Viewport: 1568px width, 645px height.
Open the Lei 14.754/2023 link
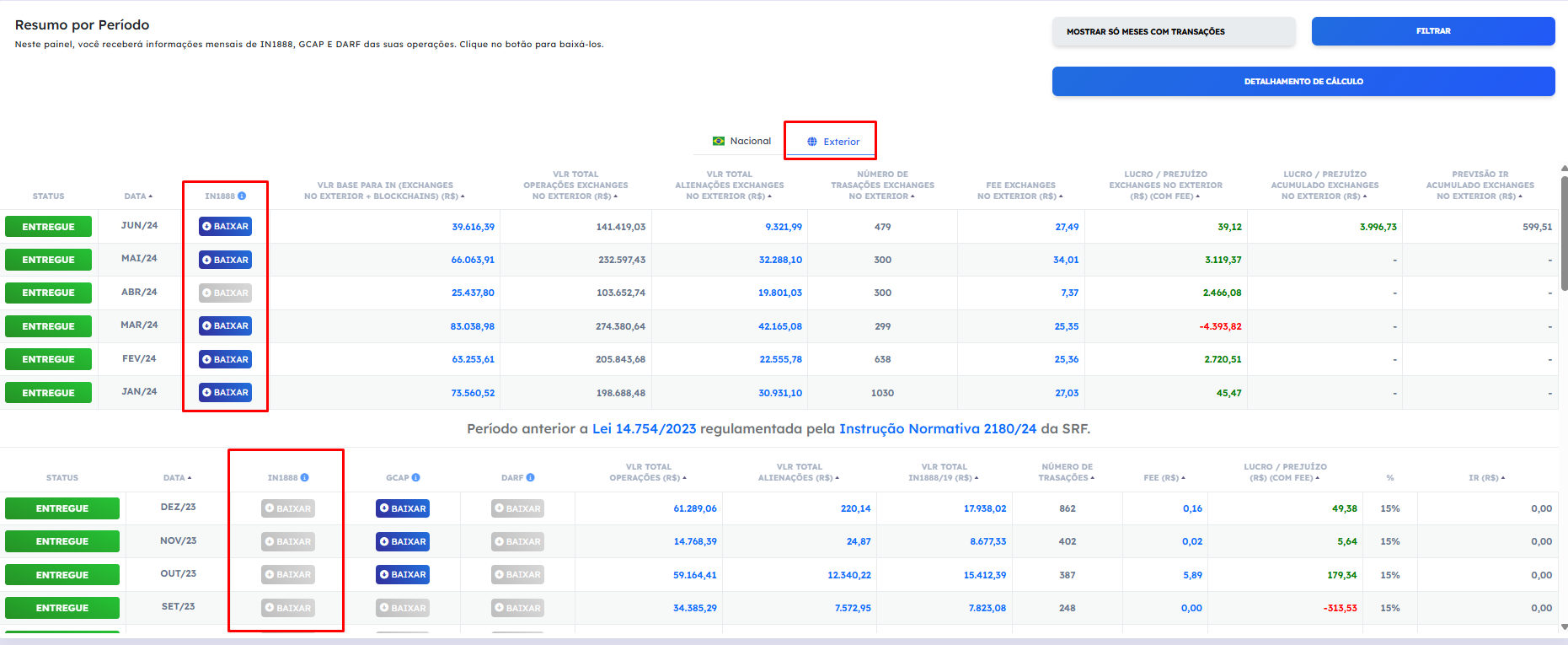coord(644,429)
